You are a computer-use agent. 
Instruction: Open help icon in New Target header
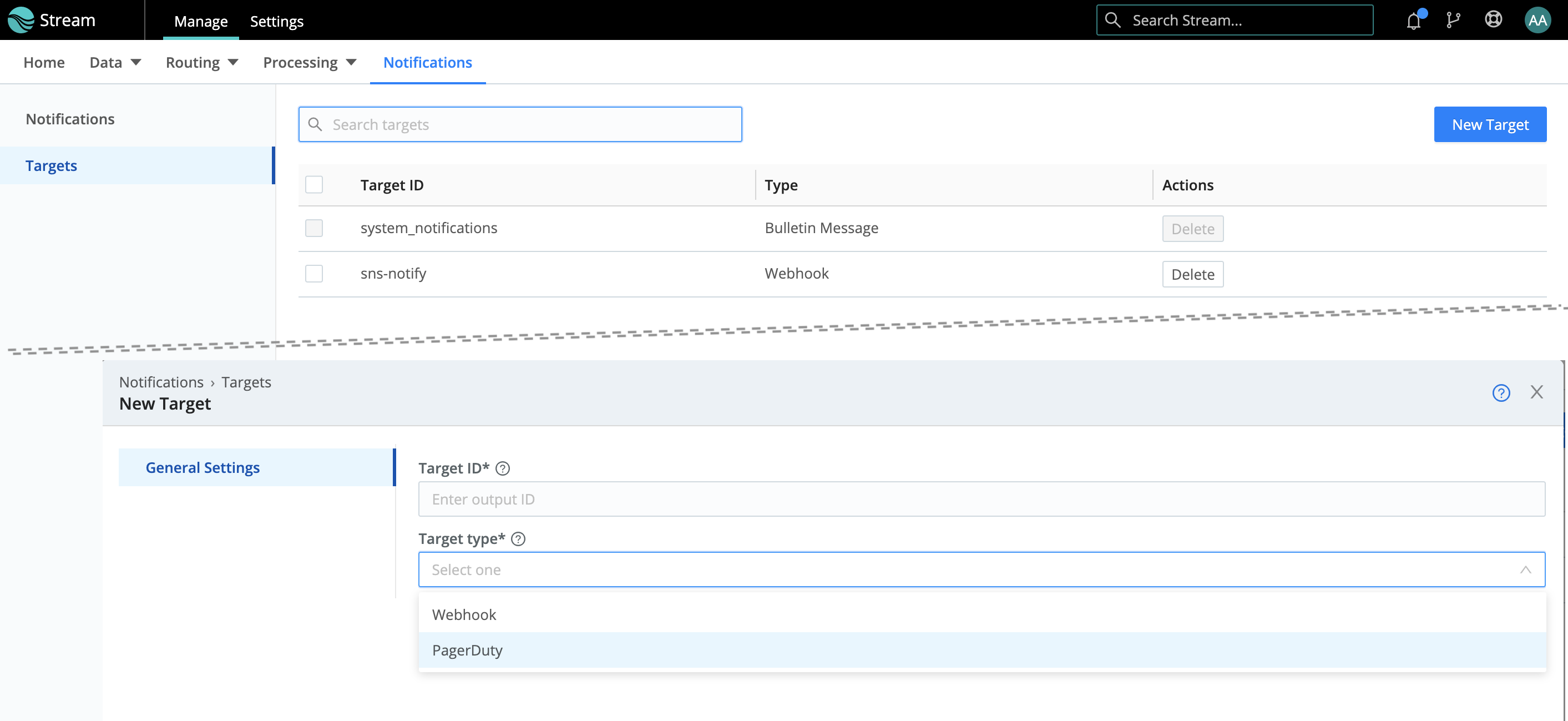[x=1501, y=393]
